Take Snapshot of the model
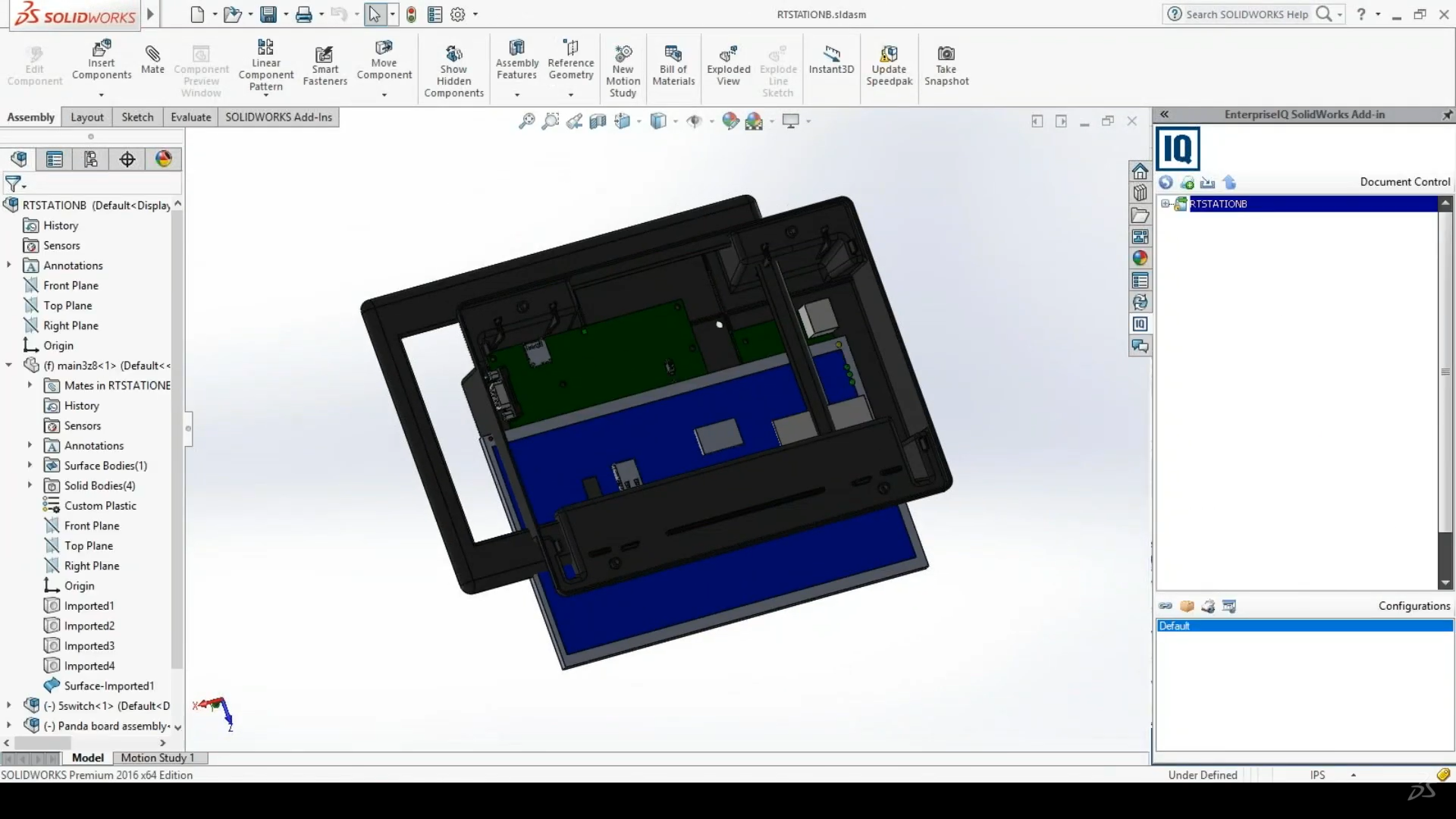The image size is (1456, 819). click(946, 65)
